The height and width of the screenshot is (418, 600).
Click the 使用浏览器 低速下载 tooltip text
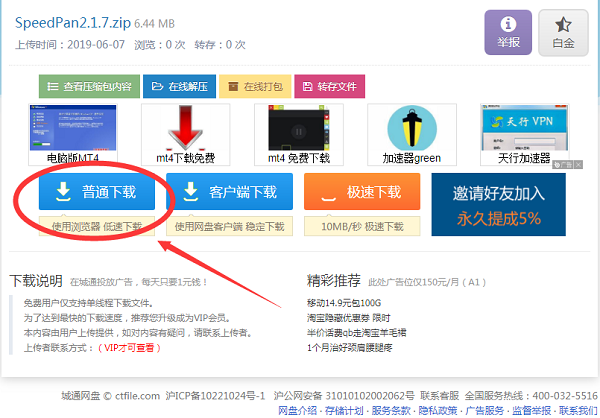[x=97, y=226]
